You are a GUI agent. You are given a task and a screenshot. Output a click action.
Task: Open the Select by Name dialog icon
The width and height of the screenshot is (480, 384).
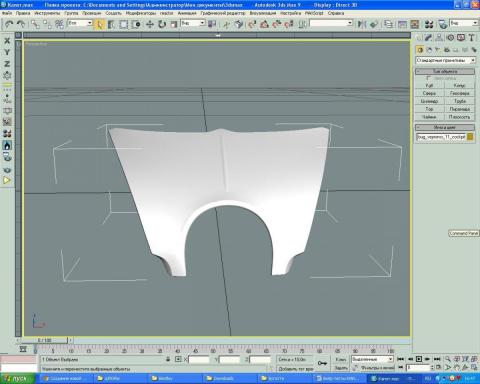point(111,24)
